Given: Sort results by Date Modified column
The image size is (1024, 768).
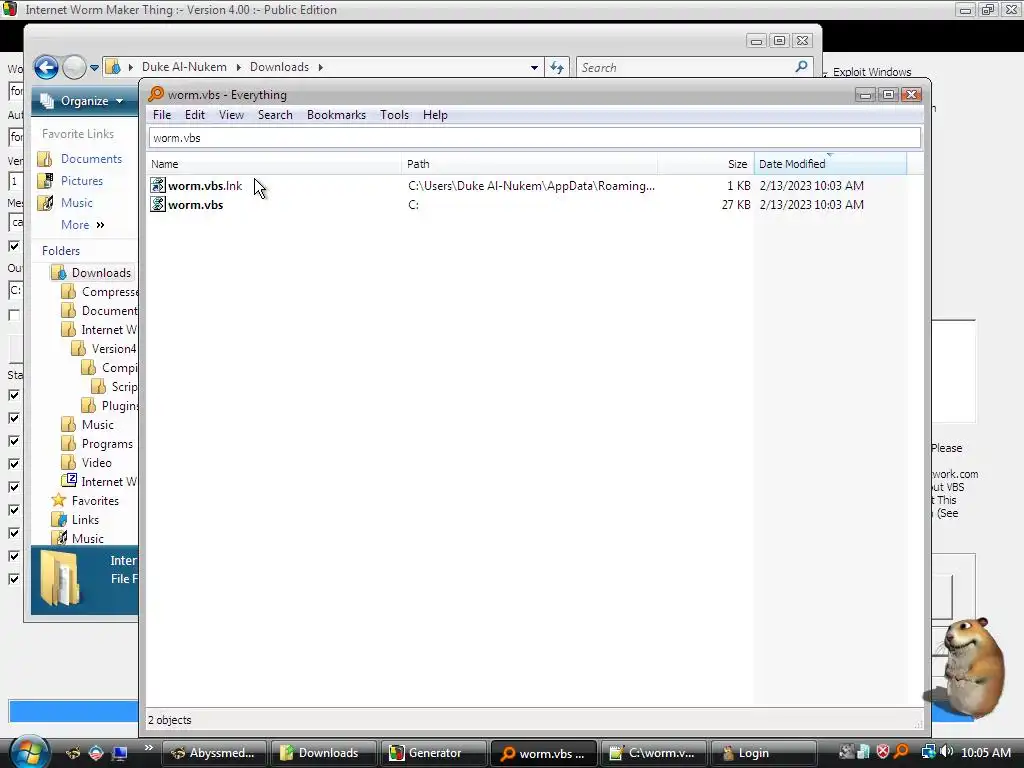Looking at the screenshot, I should [829, 164].
